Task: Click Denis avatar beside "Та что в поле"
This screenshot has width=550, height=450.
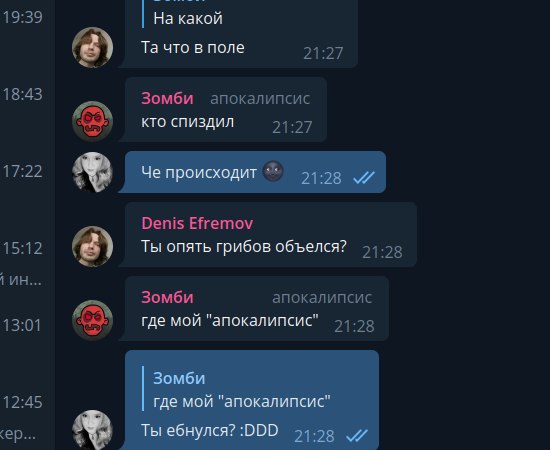Action: click(93, 47)
